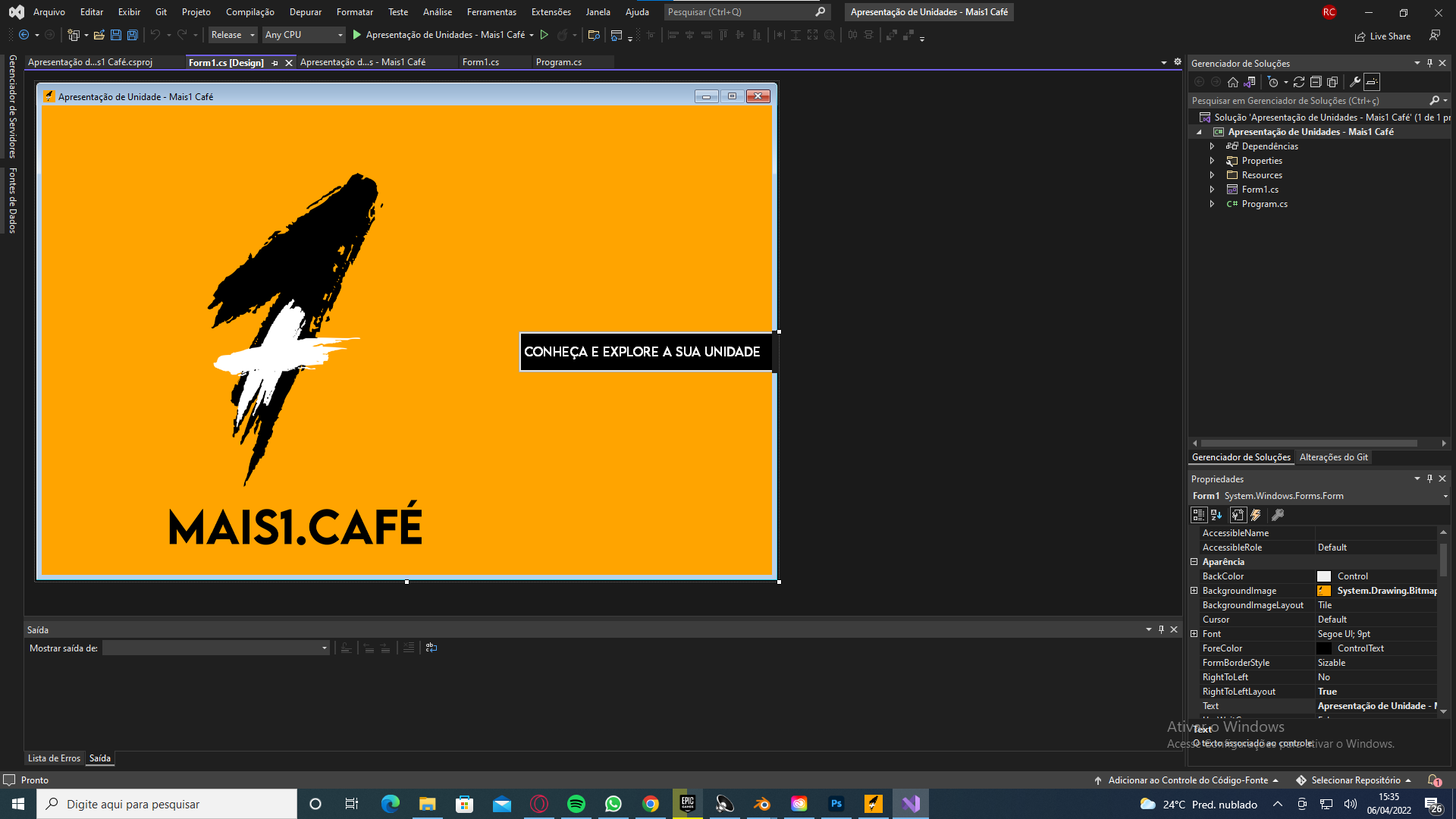This screenshot has width=1456, height=819.
Task: Pin the Properties panel
Action: [x=1429, y=479]
